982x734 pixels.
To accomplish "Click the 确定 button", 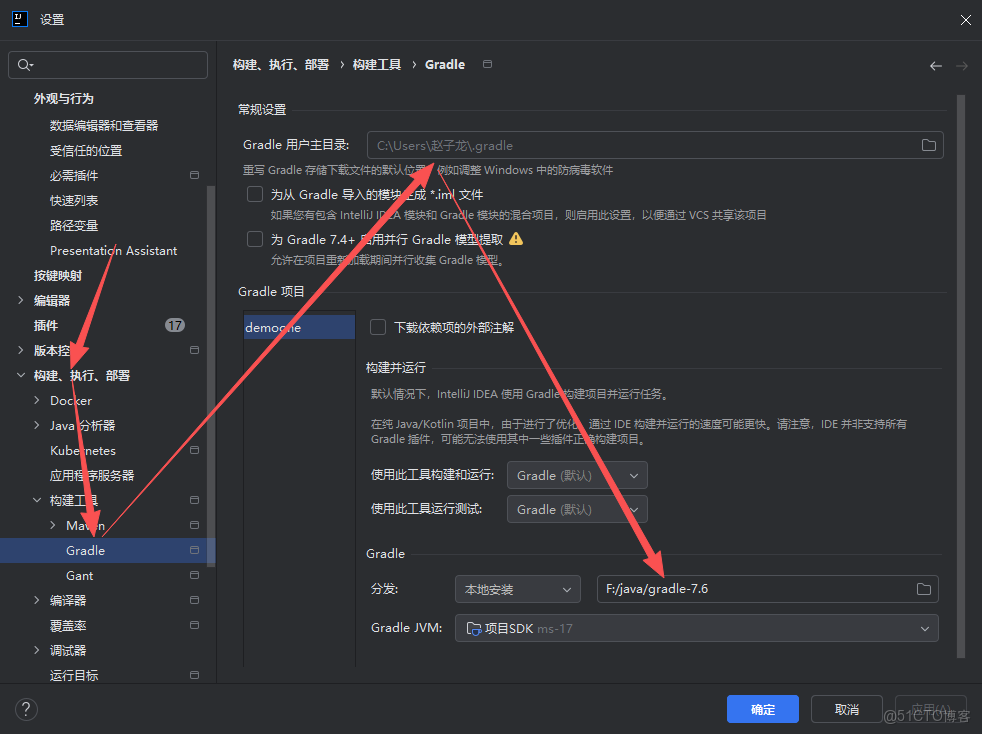I will (x=762, y=708).
